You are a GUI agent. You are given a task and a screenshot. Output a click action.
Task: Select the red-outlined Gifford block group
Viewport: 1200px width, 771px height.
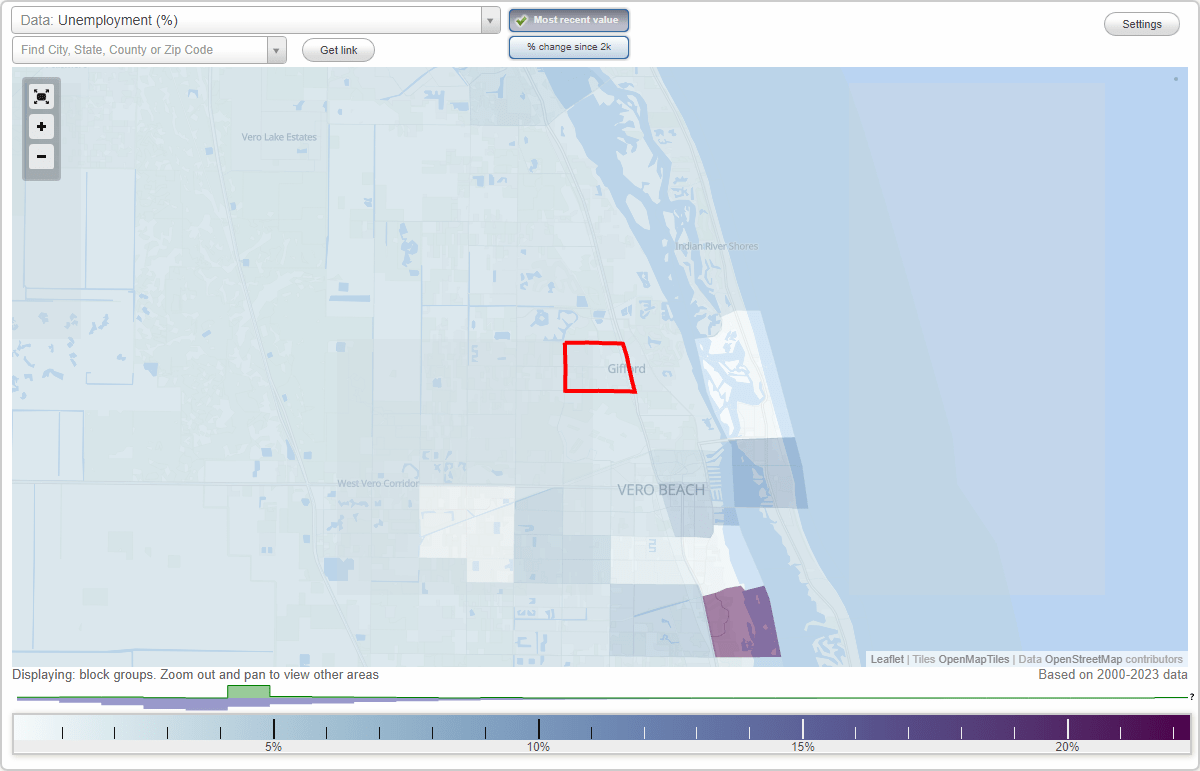598,368
